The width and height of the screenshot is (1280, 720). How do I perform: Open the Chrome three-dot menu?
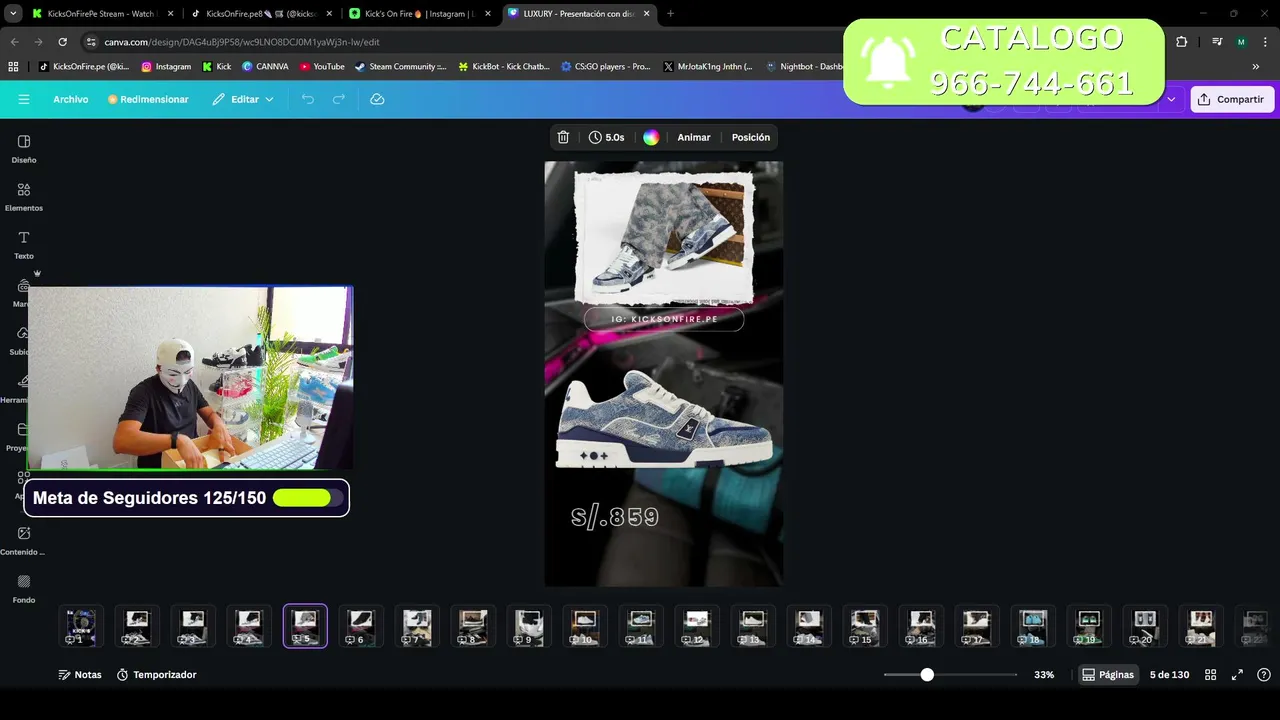click(1265, 42)
